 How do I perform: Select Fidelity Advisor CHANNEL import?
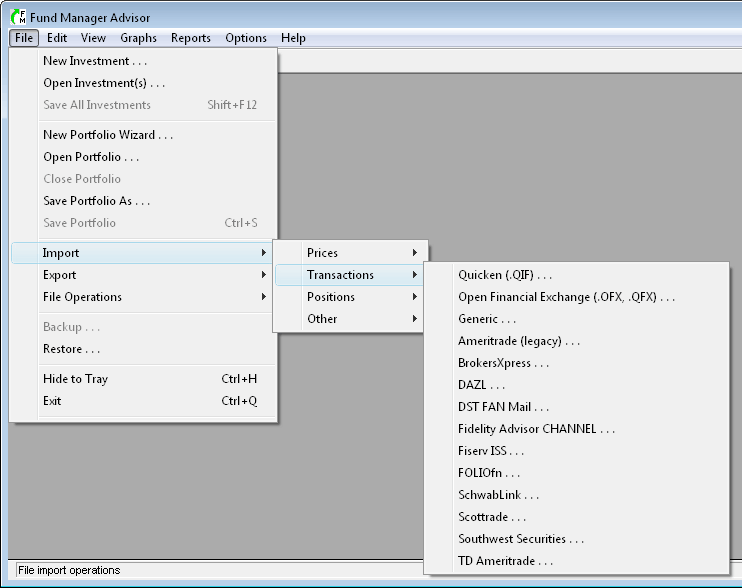click(x=576, y=429)
